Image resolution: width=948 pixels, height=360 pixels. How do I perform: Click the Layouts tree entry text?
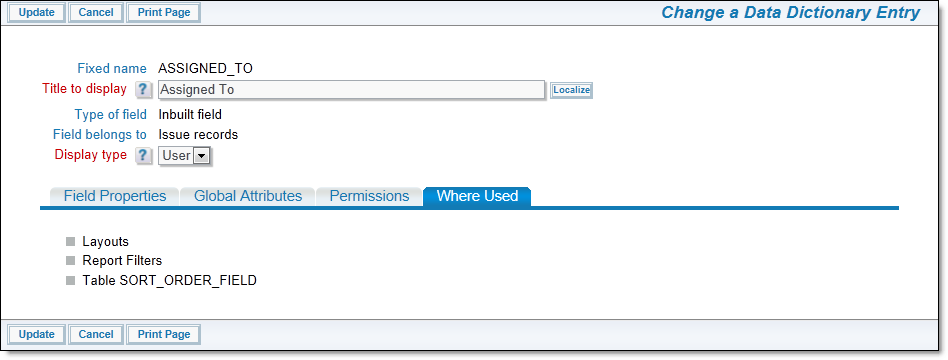point(106,241)
